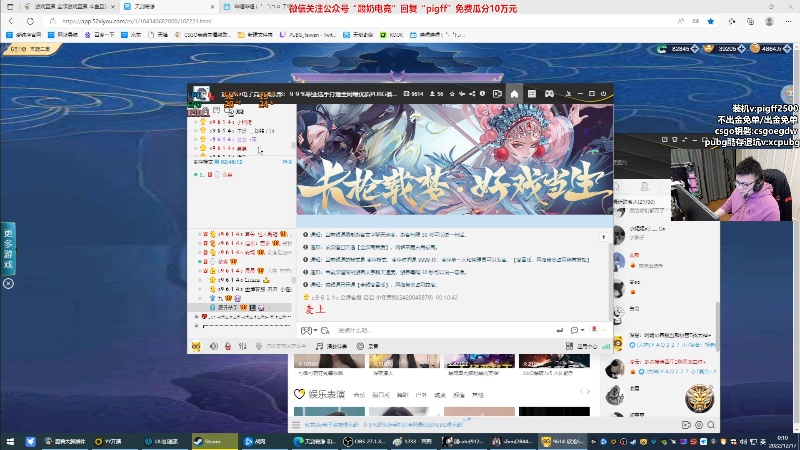This screenshot has width=800, height=450.
Task: Open fourth live stream thumbnail above 娱乐表演
Action: [x=554, y=361]
